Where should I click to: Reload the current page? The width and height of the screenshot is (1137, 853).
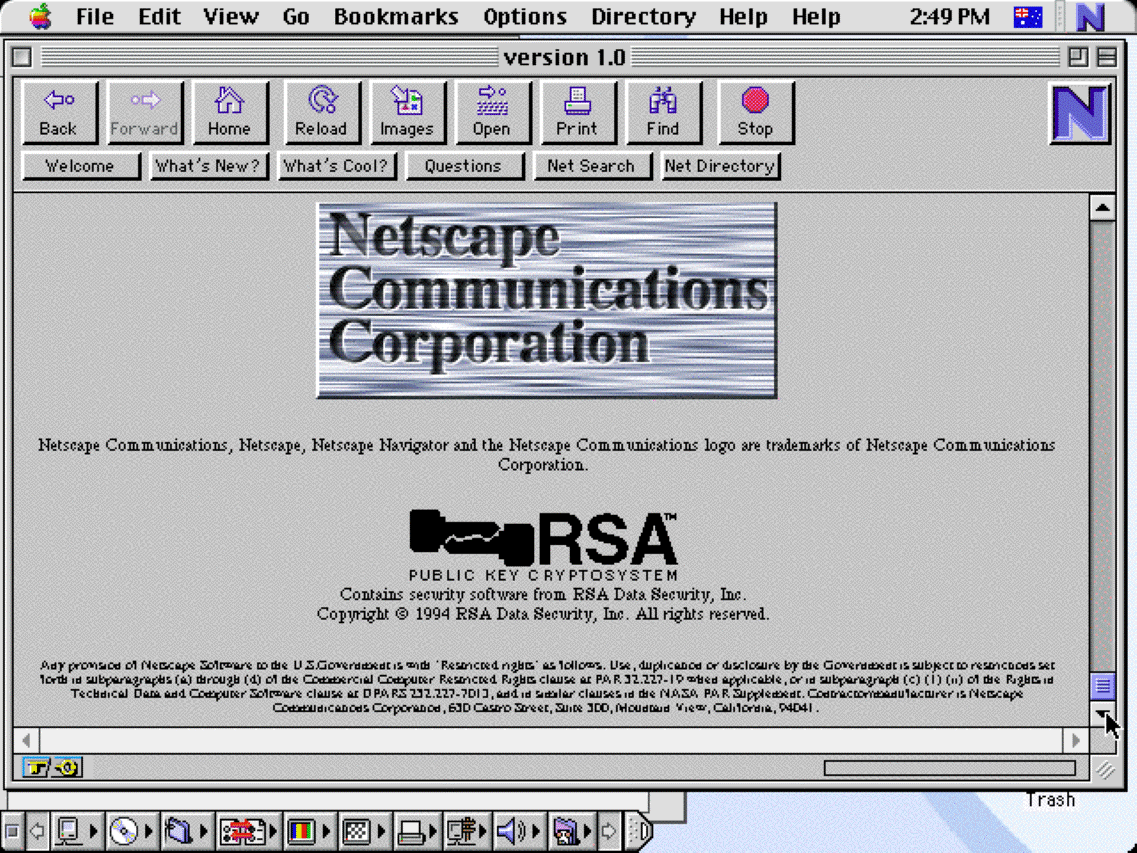pyautogui.click(x=321, y=112)
